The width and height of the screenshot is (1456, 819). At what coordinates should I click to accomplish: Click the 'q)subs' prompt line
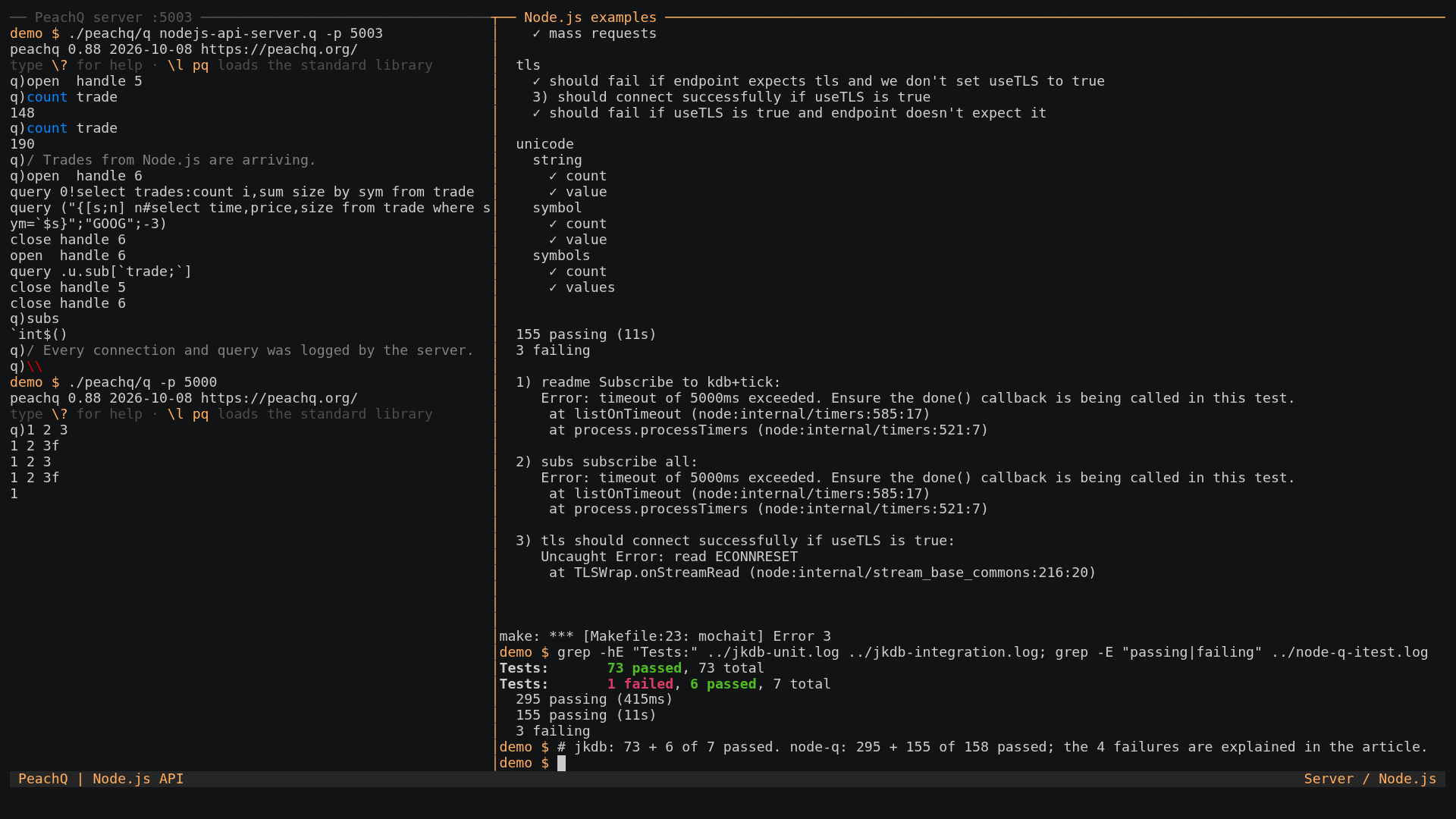34,318
